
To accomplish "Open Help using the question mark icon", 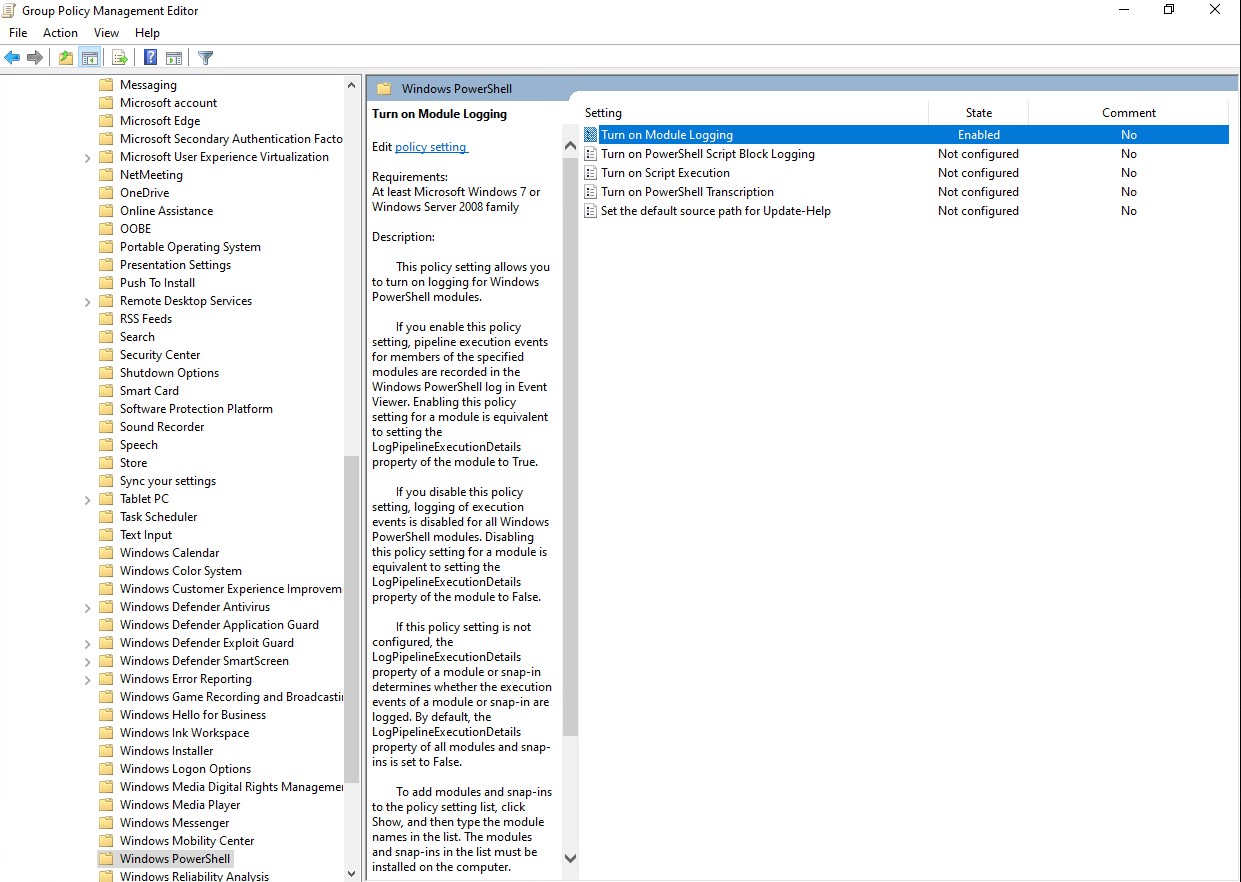I will [151, 58].
